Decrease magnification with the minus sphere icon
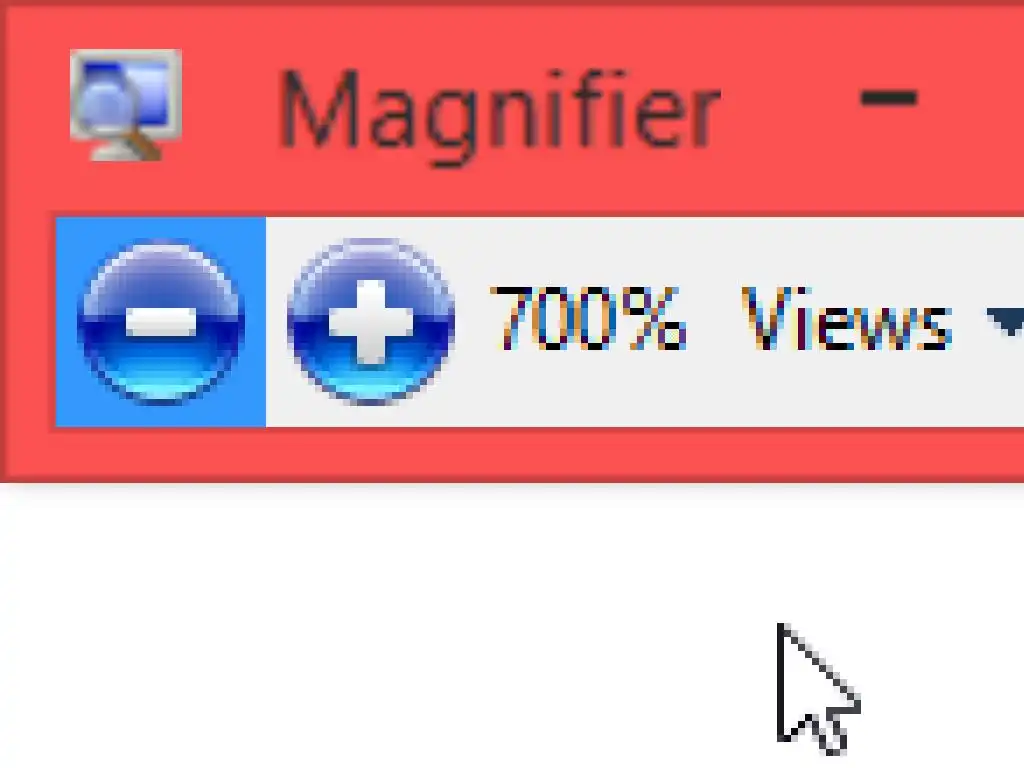 pos(161,322)
